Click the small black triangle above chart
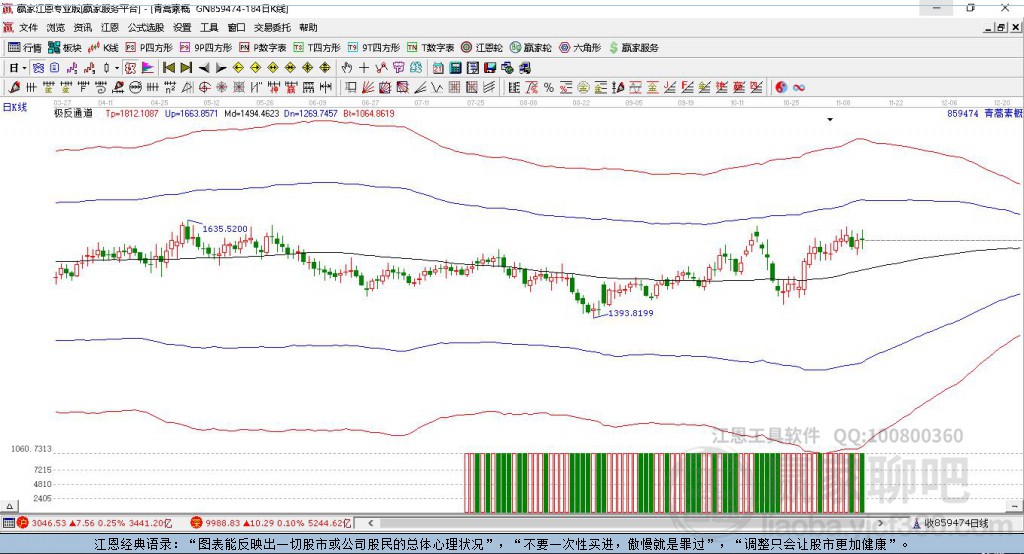The height and width of the screenshot is (554, 1024). 830,119
